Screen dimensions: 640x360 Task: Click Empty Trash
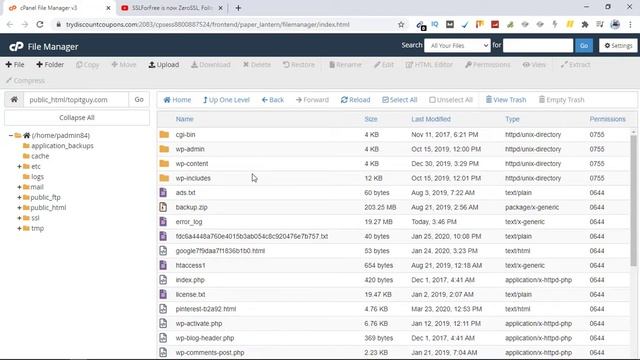(562, 100)
